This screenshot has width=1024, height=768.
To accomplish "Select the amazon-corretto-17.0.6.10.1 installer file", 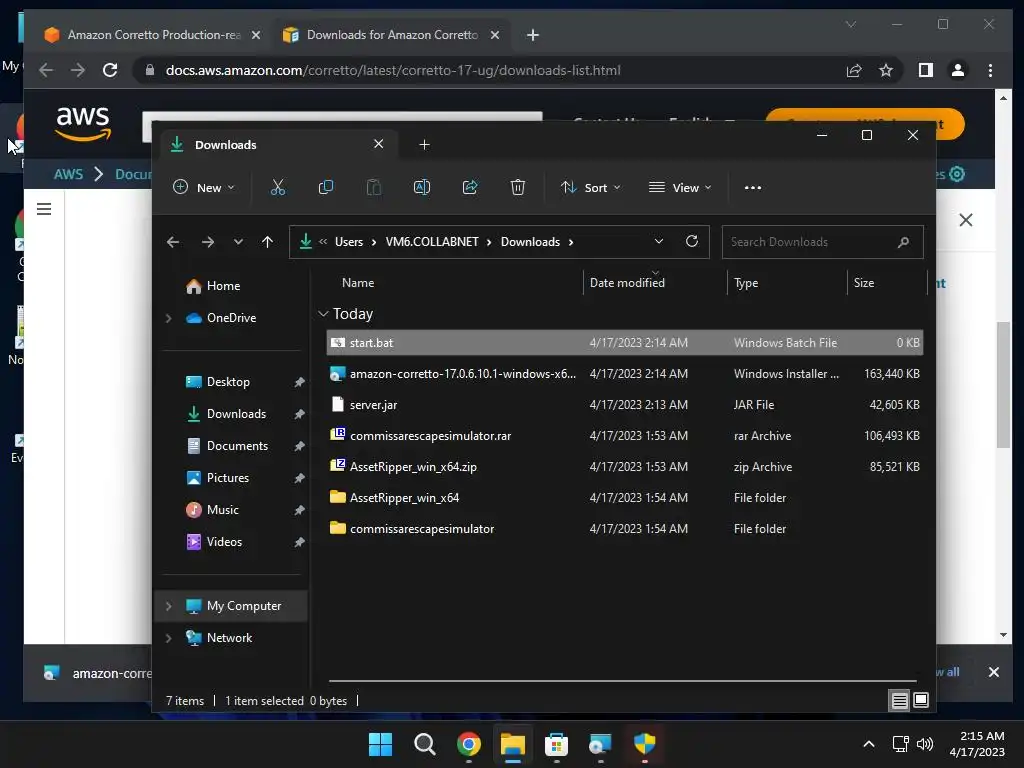I will (624, 374).
